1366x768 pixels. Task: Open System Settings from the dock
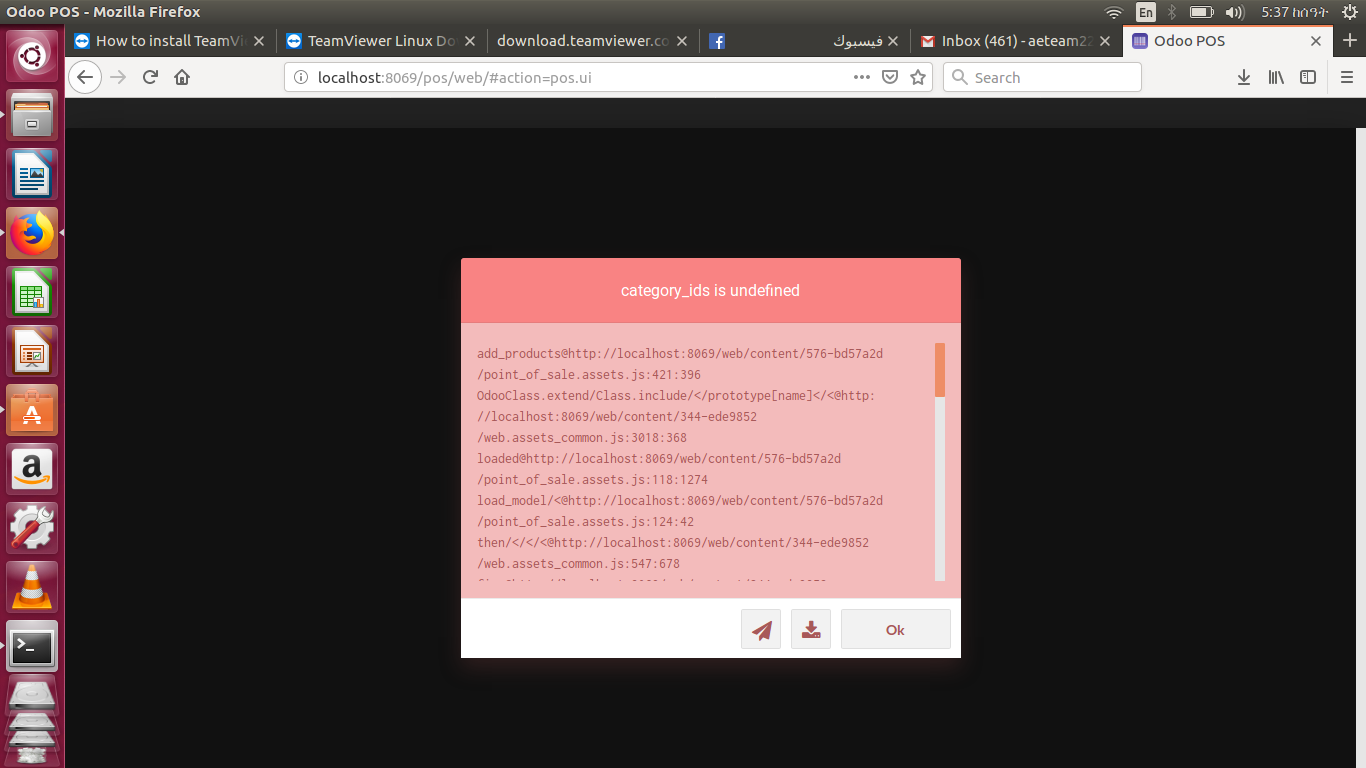point(32,528)
